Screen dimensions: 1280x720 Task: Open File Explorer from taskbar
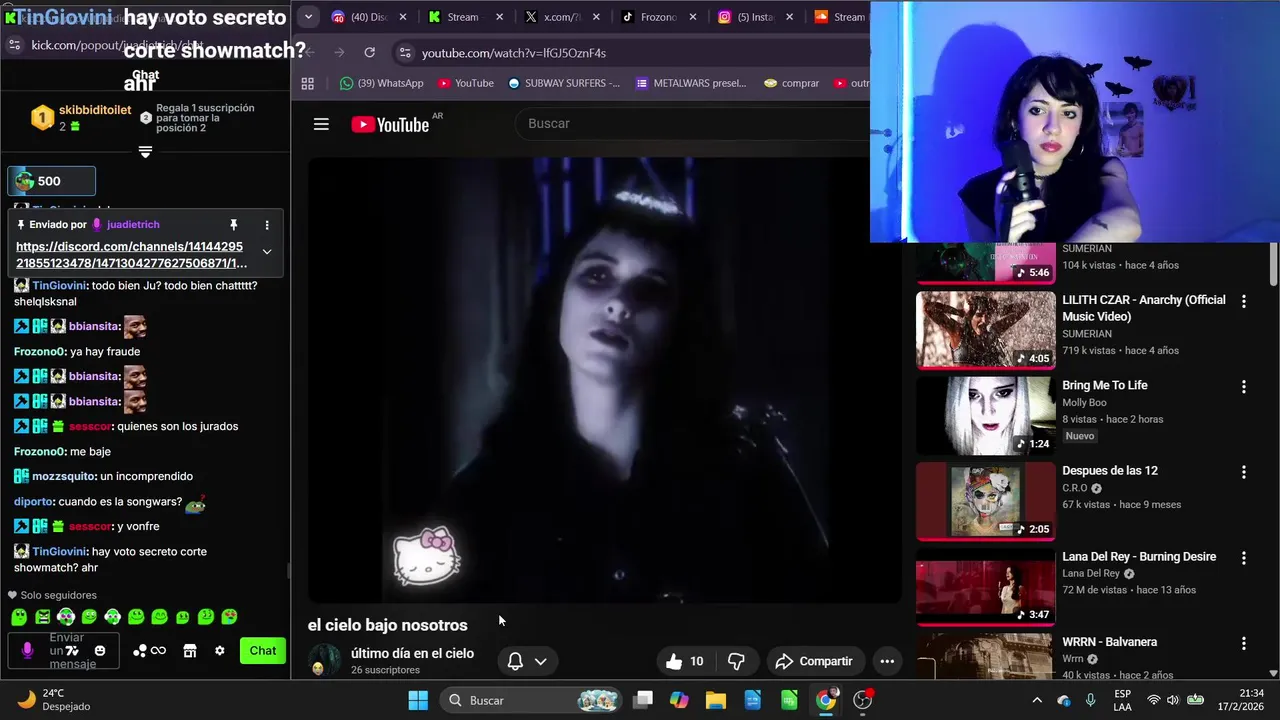(x=716, y=700)
